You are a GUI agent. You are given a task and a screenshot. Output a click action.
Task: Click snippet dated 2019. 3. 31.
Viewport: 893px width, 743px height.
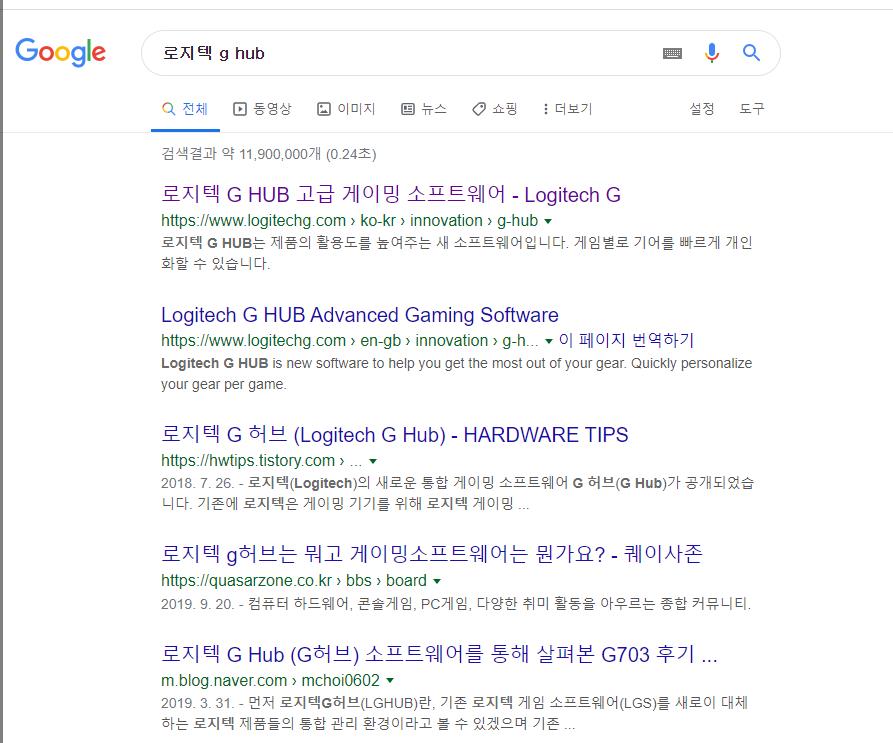(x=454, y=713)
